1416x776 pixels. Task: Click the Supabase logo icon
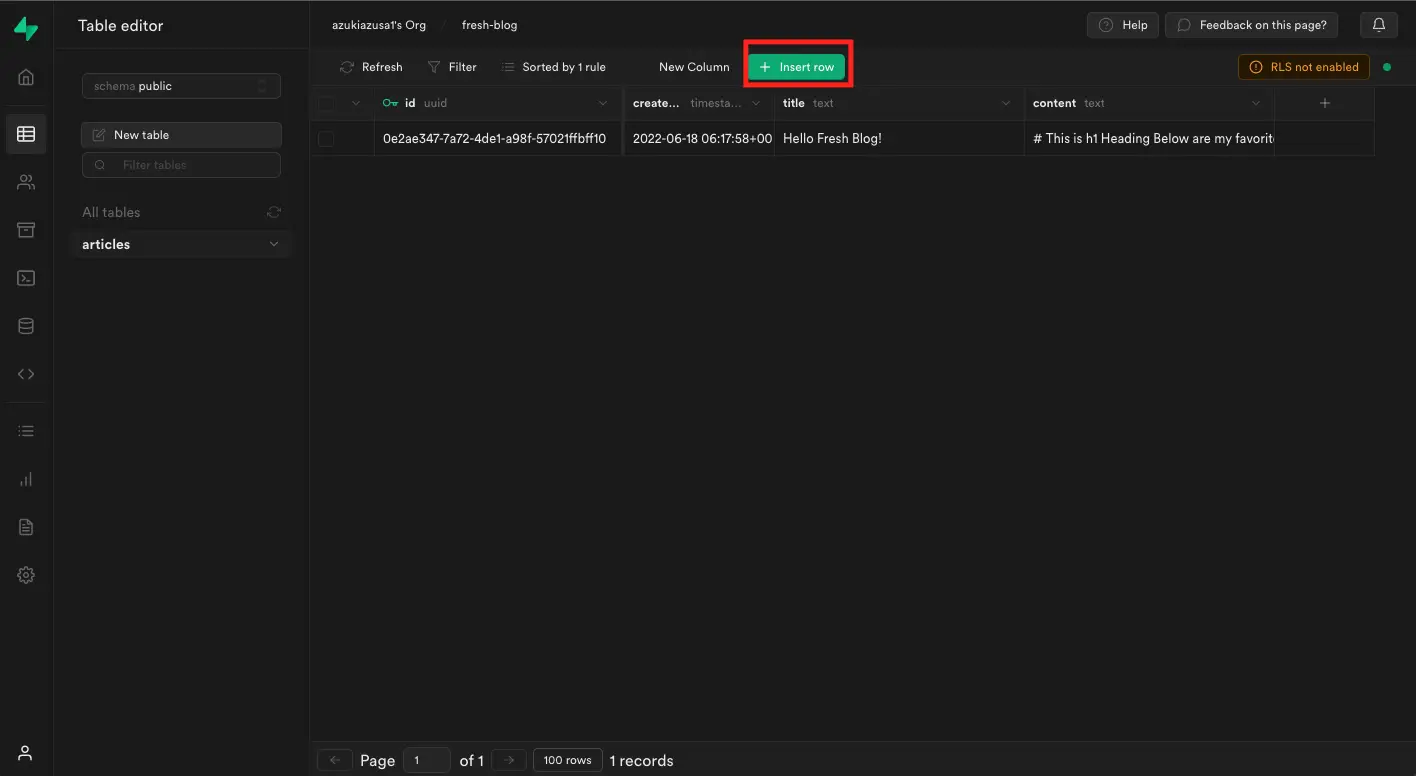[26, 29]
